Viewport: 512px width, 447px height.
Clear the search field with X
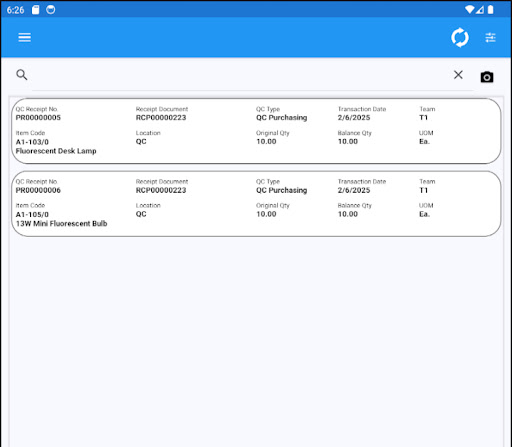coord(458,75)
